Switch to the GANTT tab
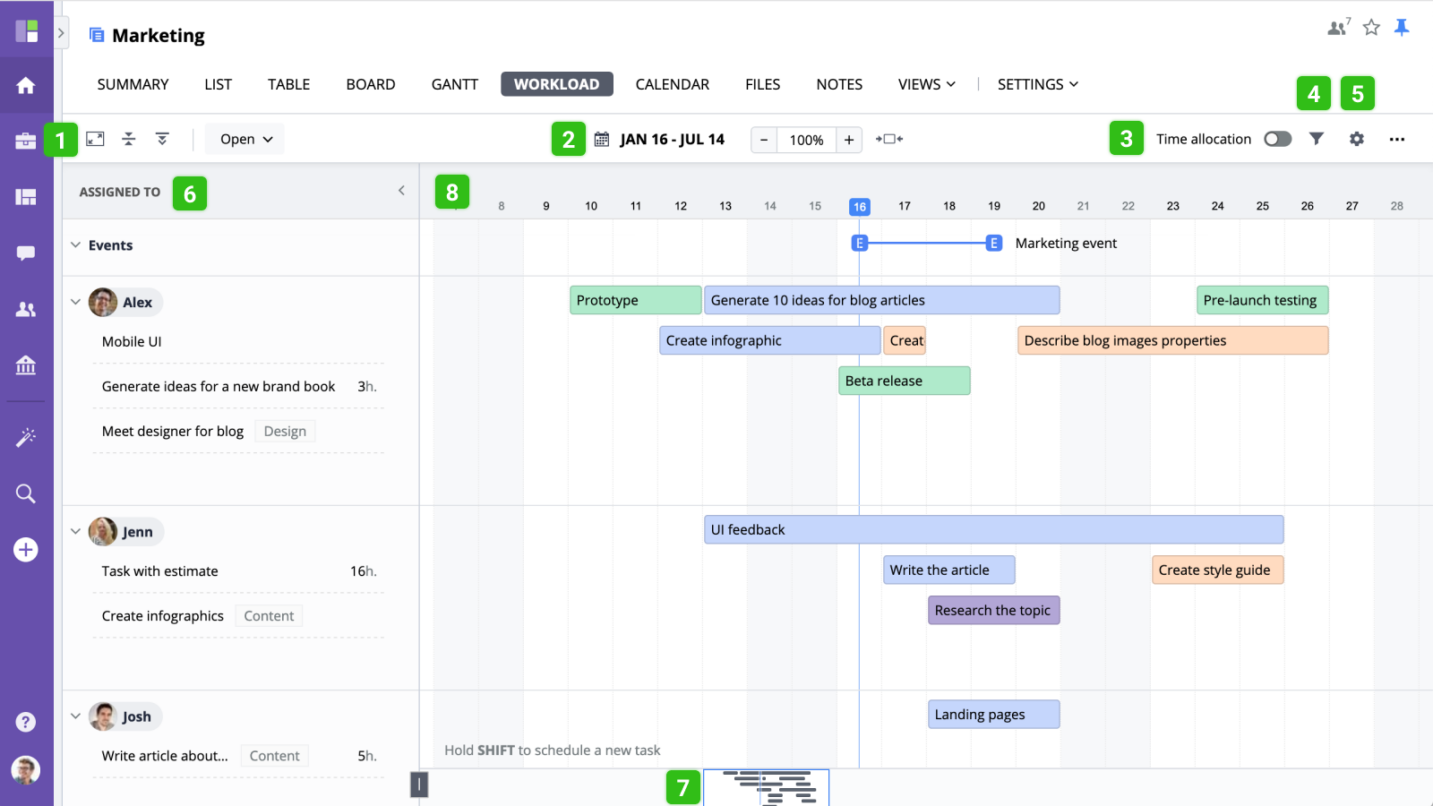This screenshot has height=806, width=1433. coord(454,84)
